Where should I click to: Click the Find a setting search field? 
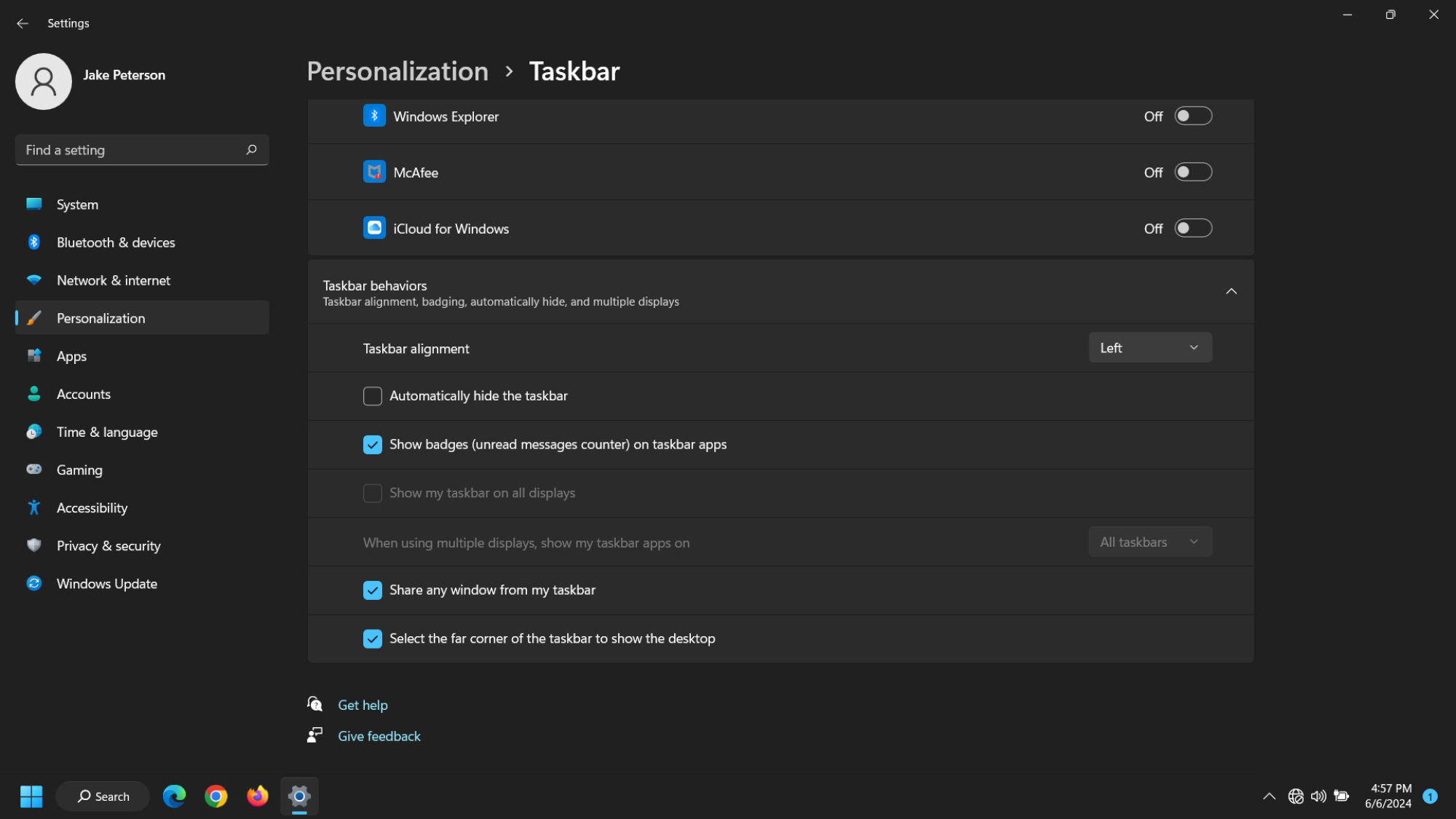[x=141, y=150]
